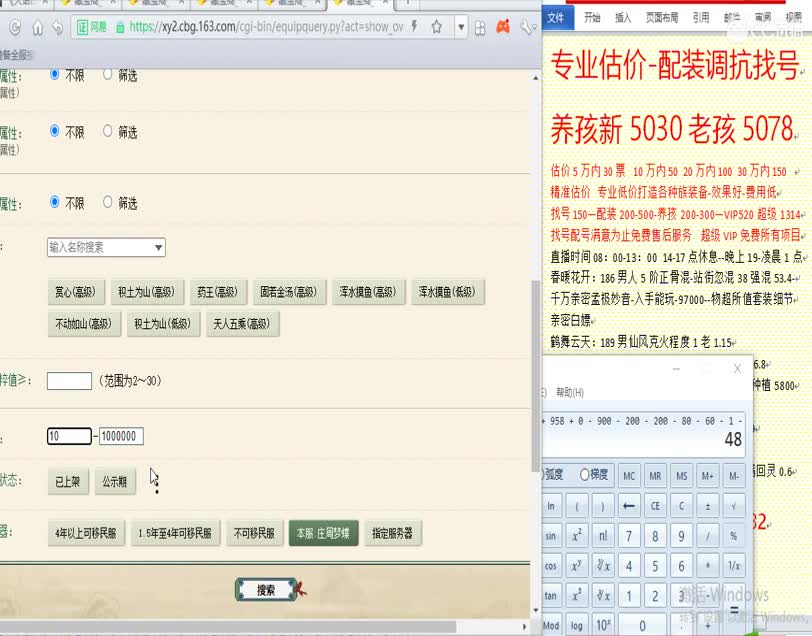Click the calculator square root key
This screenshot has height=636, width=812.
pyautogui.click(x=733, y=505)
